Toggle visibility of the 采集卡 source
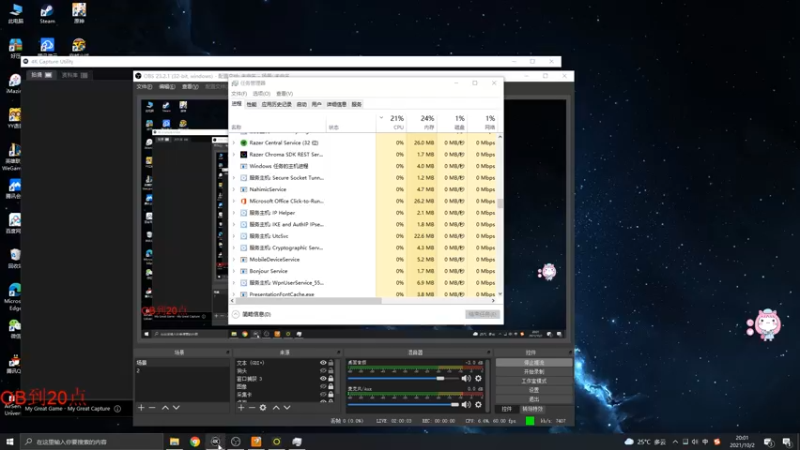The width and height of the screenshot is (800, 450). 323,394
